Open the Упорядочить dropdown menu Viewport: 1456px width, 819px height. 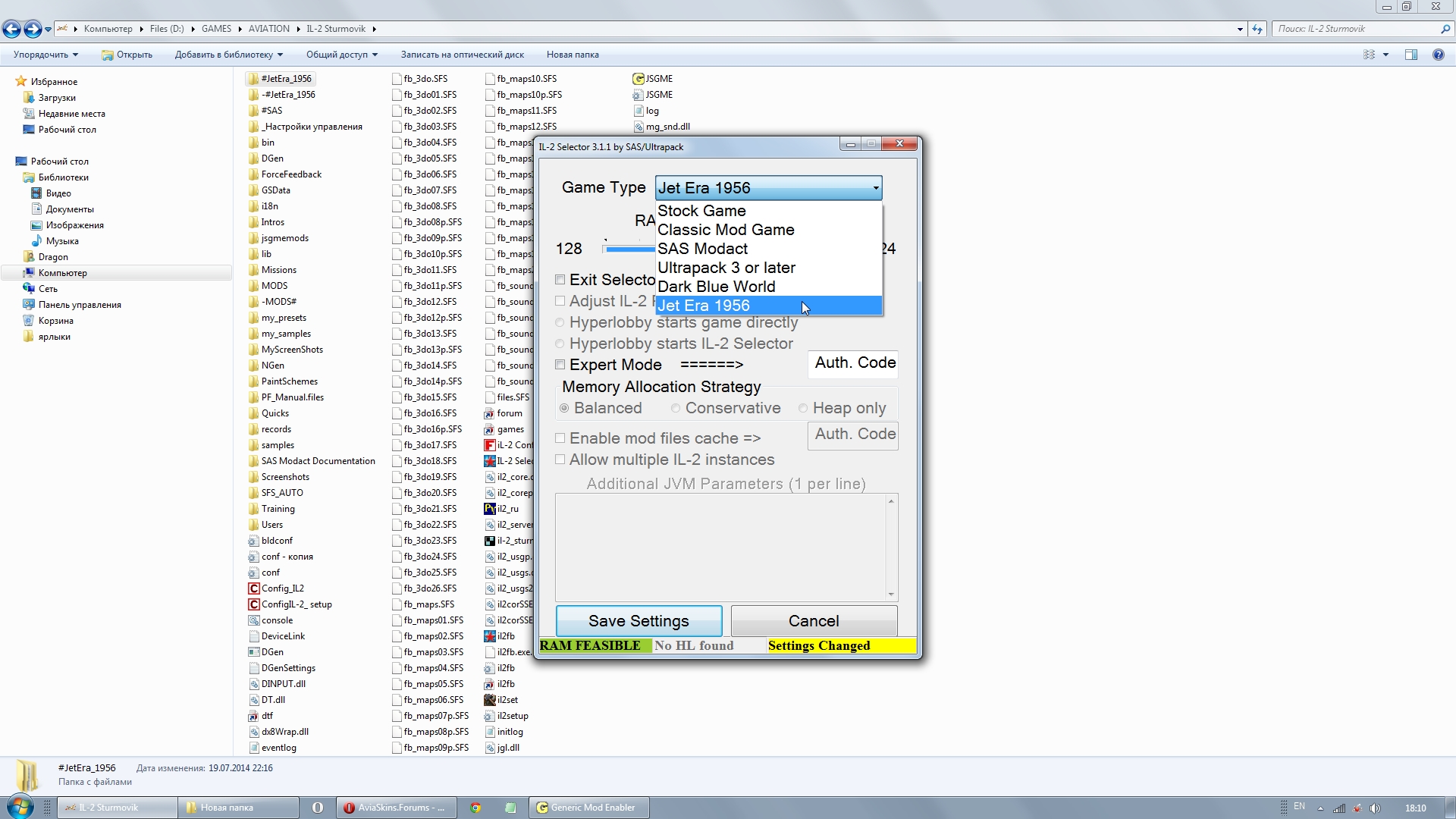click(45, 55)
